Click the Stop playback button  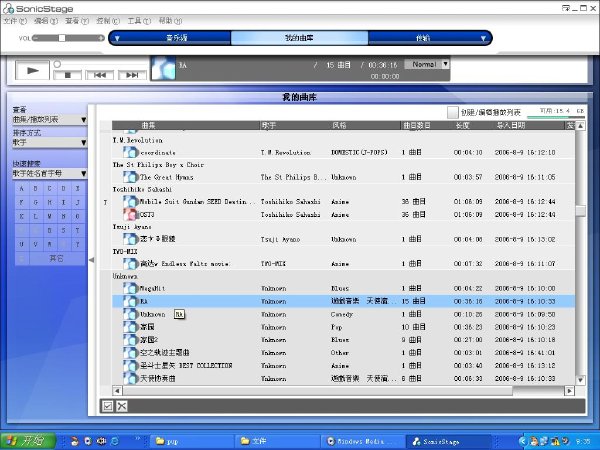click(x=67, y=75)
